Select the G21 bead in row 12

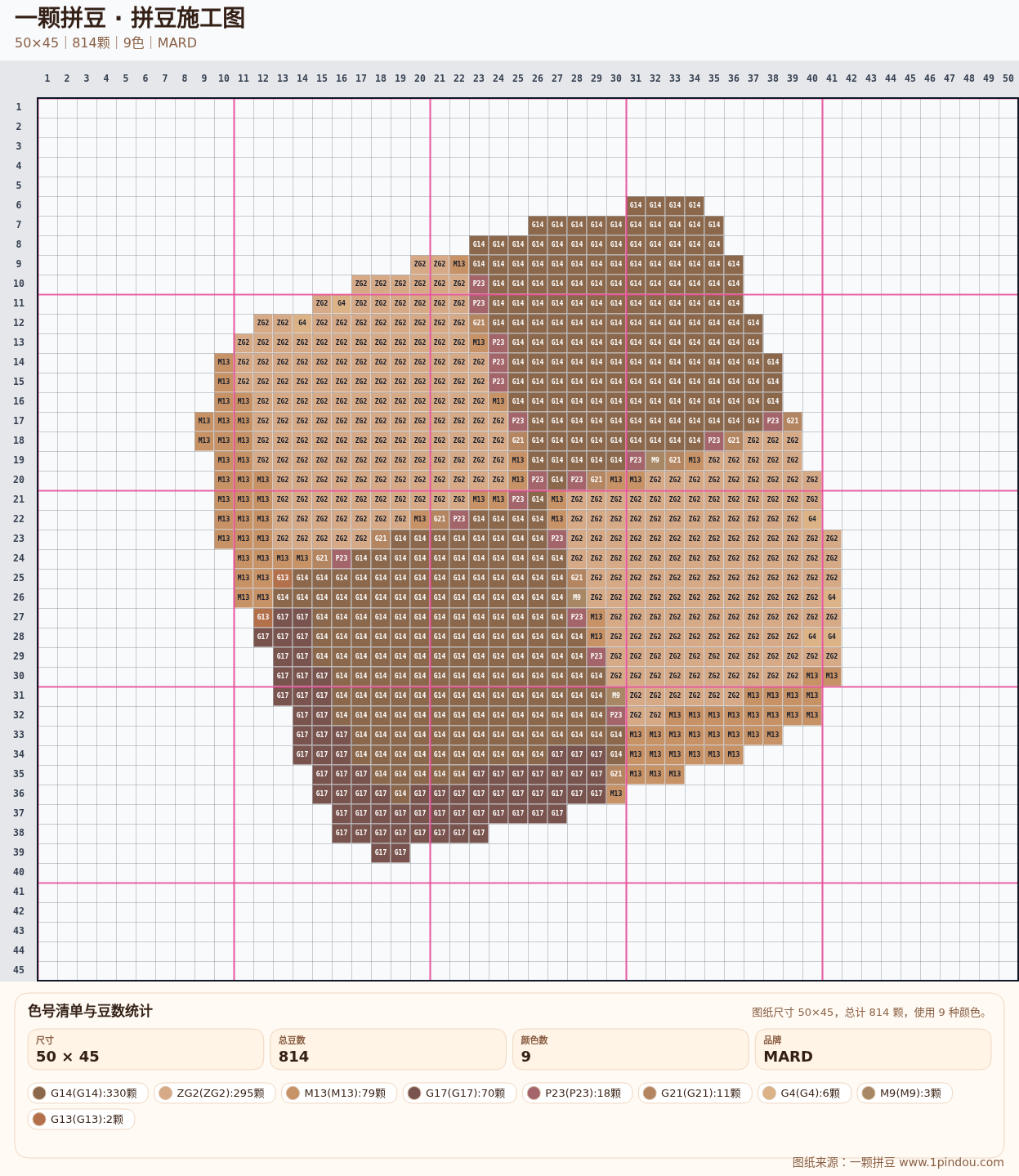coord(479,323)
